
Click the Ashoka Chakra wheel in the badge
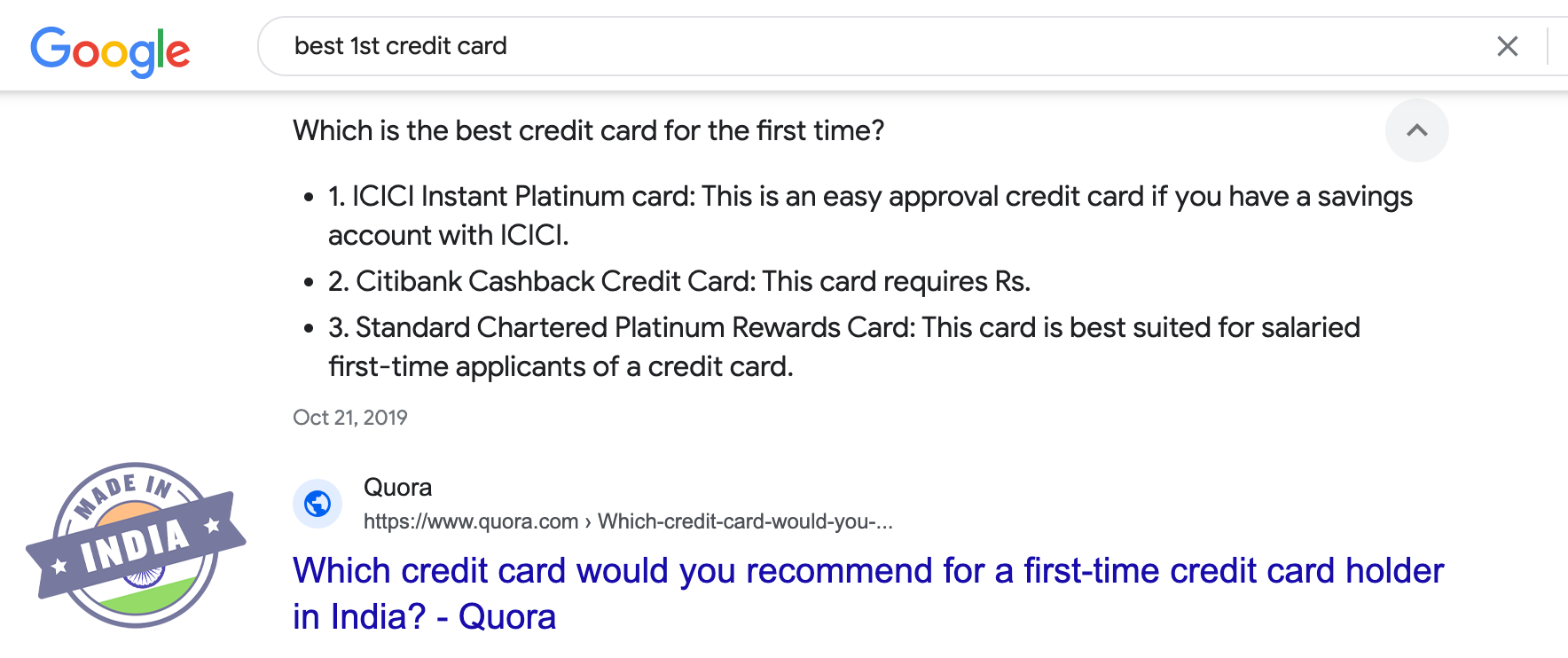click(x=144, y=576)
